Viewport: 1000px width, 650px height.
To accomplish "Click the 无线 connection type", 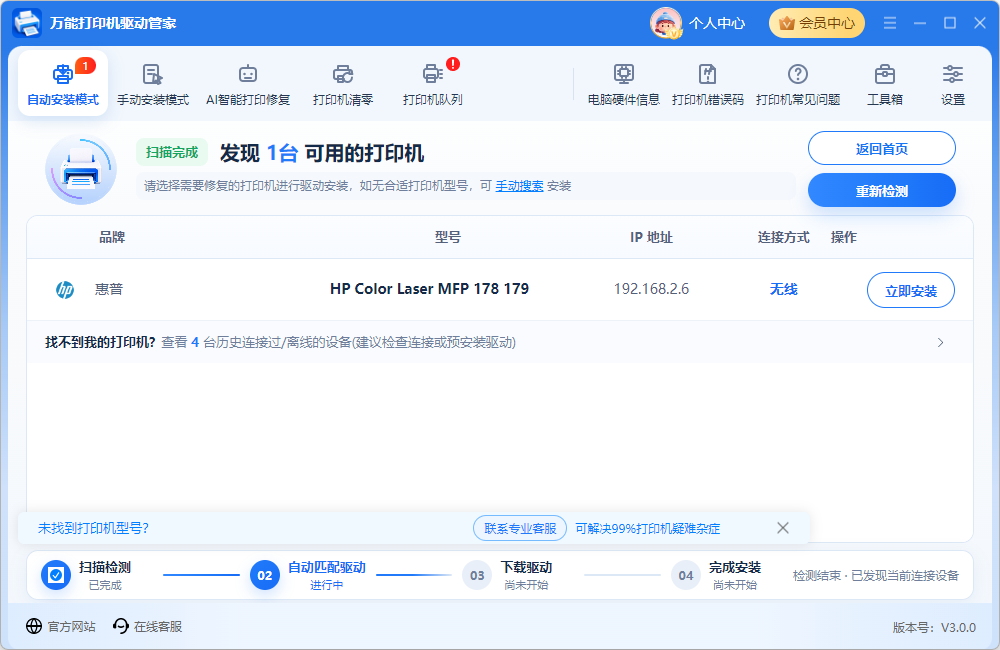I will pyautogui.click(x=783, y=289).
